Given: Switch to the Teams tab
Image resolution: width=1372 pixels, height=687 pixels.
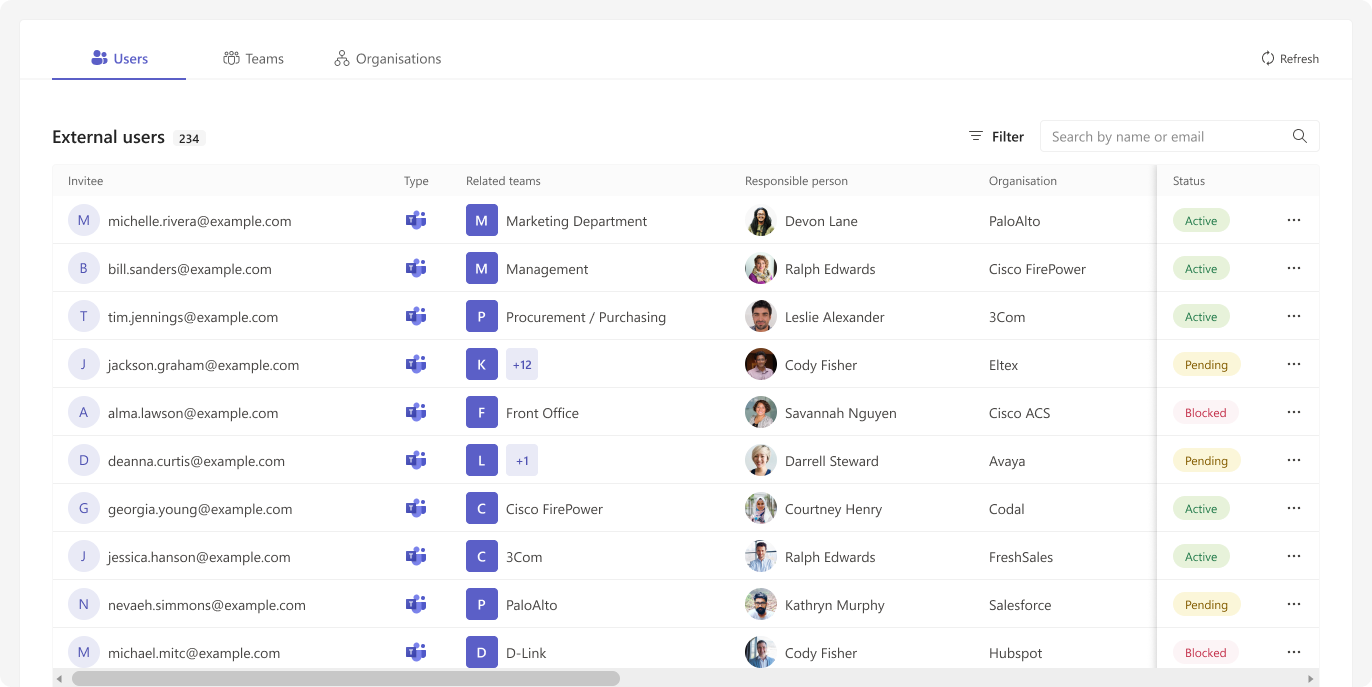Looking at the screenshot, I should [x=254, y=59].
